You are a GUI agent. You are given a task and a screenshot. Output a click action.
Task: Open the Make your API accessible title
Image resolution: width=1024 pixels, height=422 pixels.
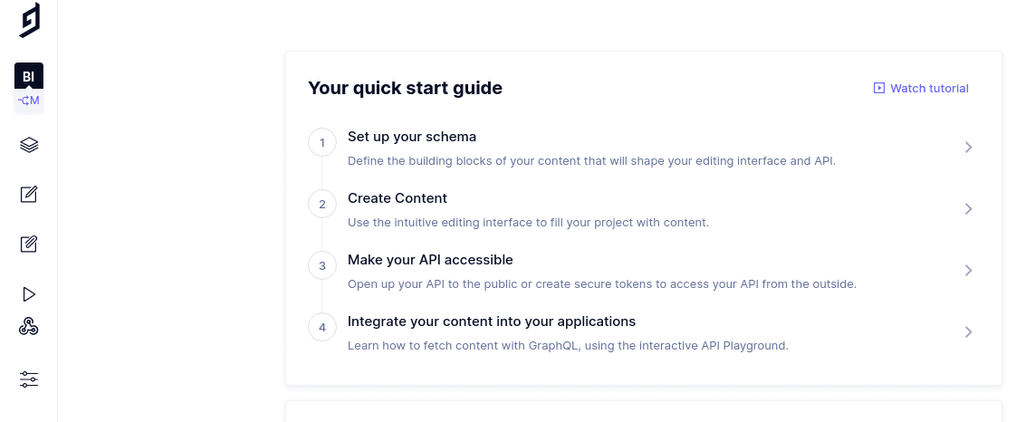coord(430,260)
